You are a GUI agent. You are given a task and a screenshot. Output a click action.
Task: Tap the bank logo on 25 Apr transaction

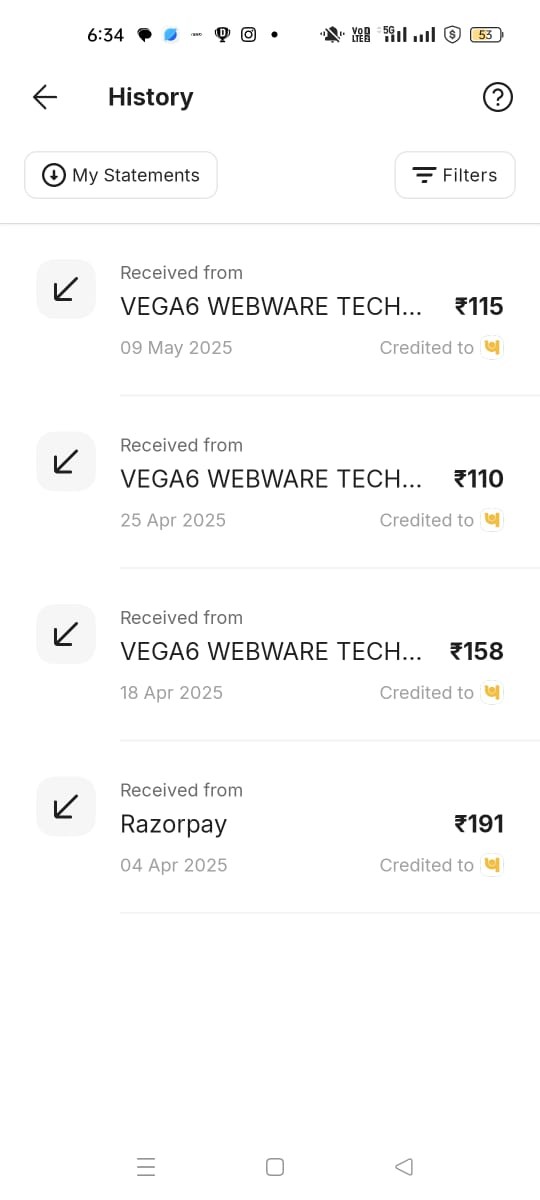point(491,520)
